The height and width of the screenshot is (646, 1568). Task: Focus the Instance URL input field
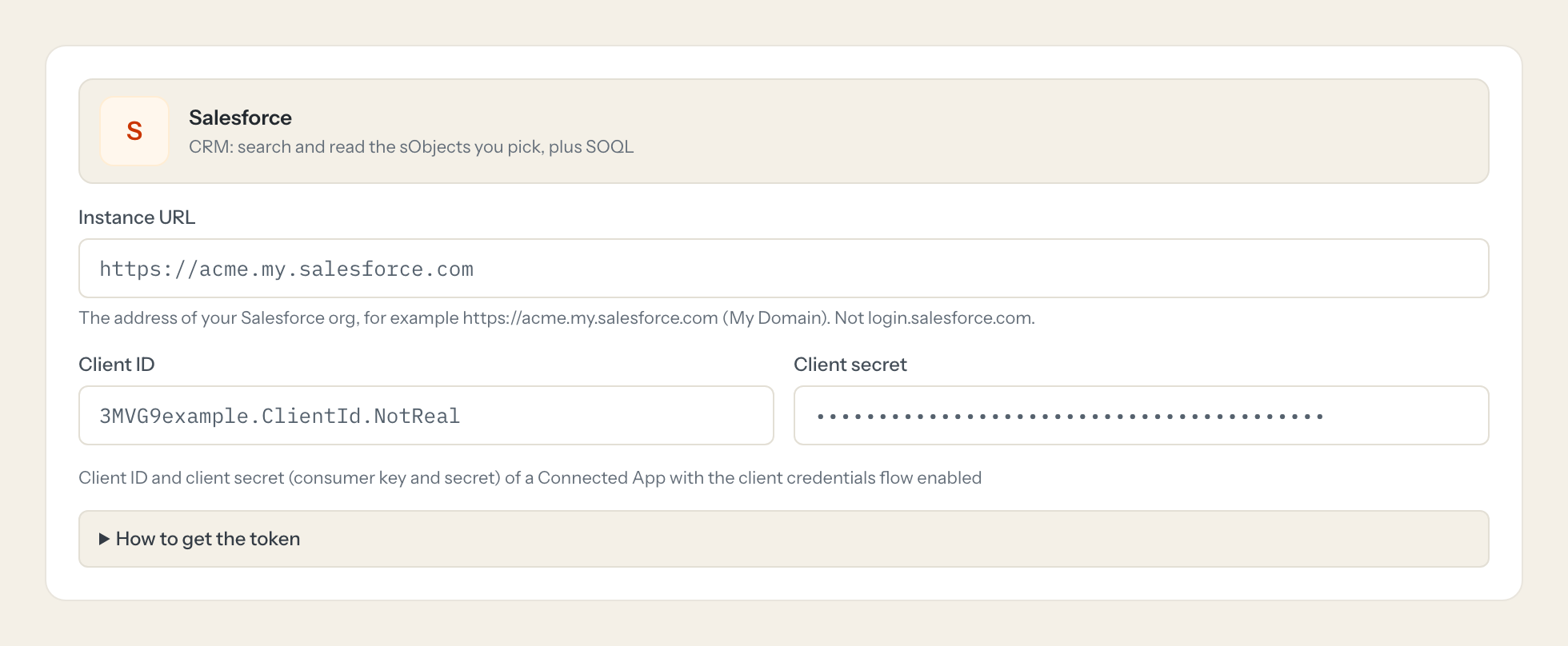tap(783, 269)
